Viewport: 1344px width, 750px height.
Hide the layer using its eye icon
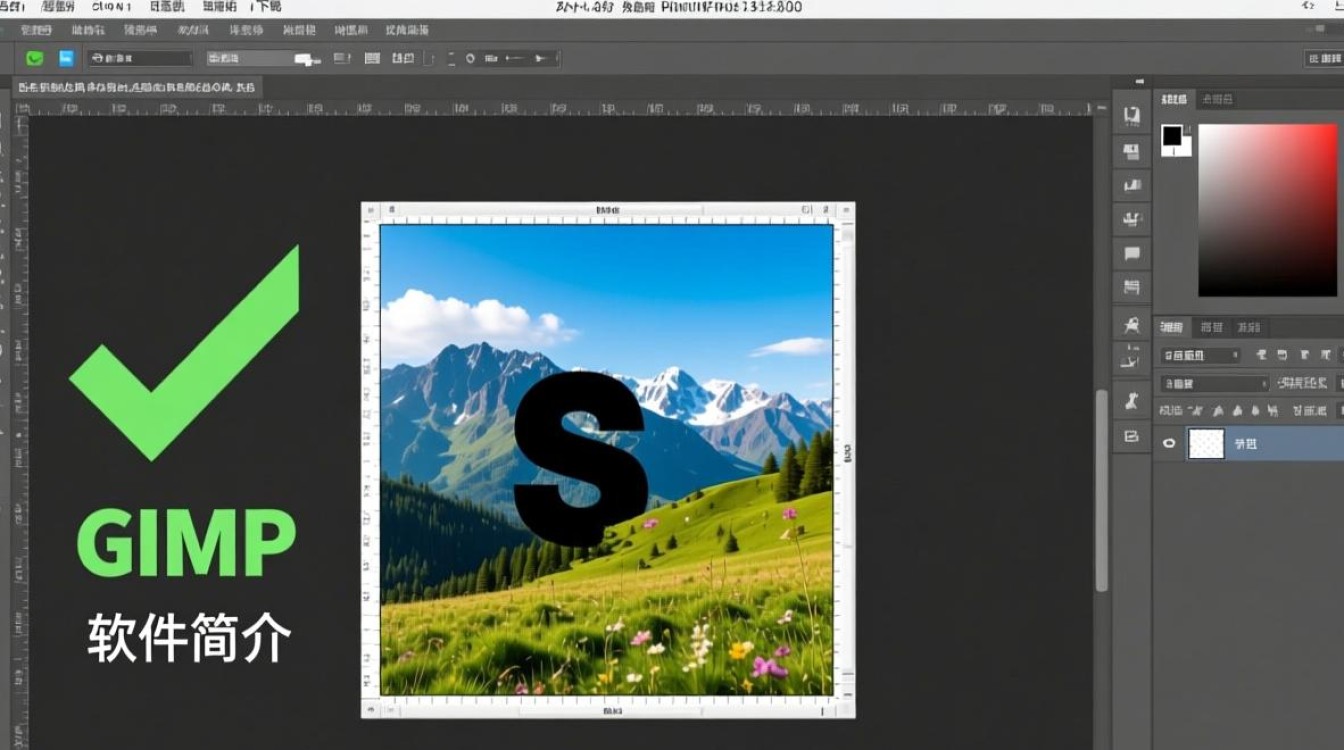pyautogui.click(x=1168, y=443)
